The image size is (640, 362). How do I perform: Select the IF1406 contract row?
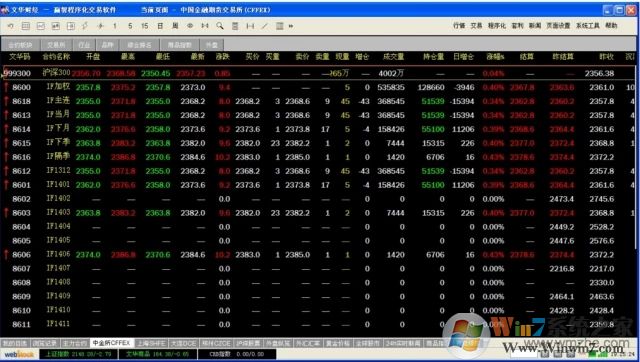coord(318,255)
